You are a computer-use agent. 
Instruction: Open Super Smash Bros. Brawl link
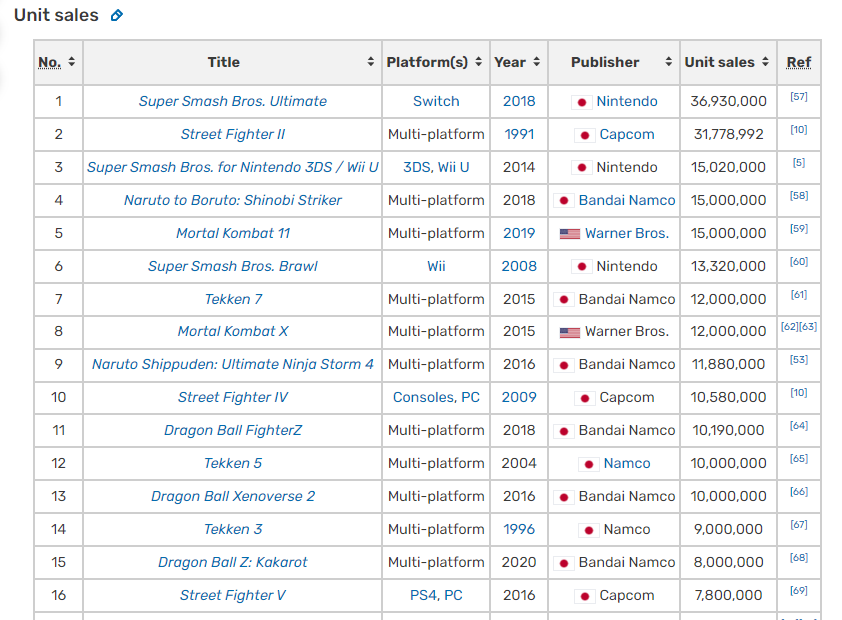tap(233, 266)
